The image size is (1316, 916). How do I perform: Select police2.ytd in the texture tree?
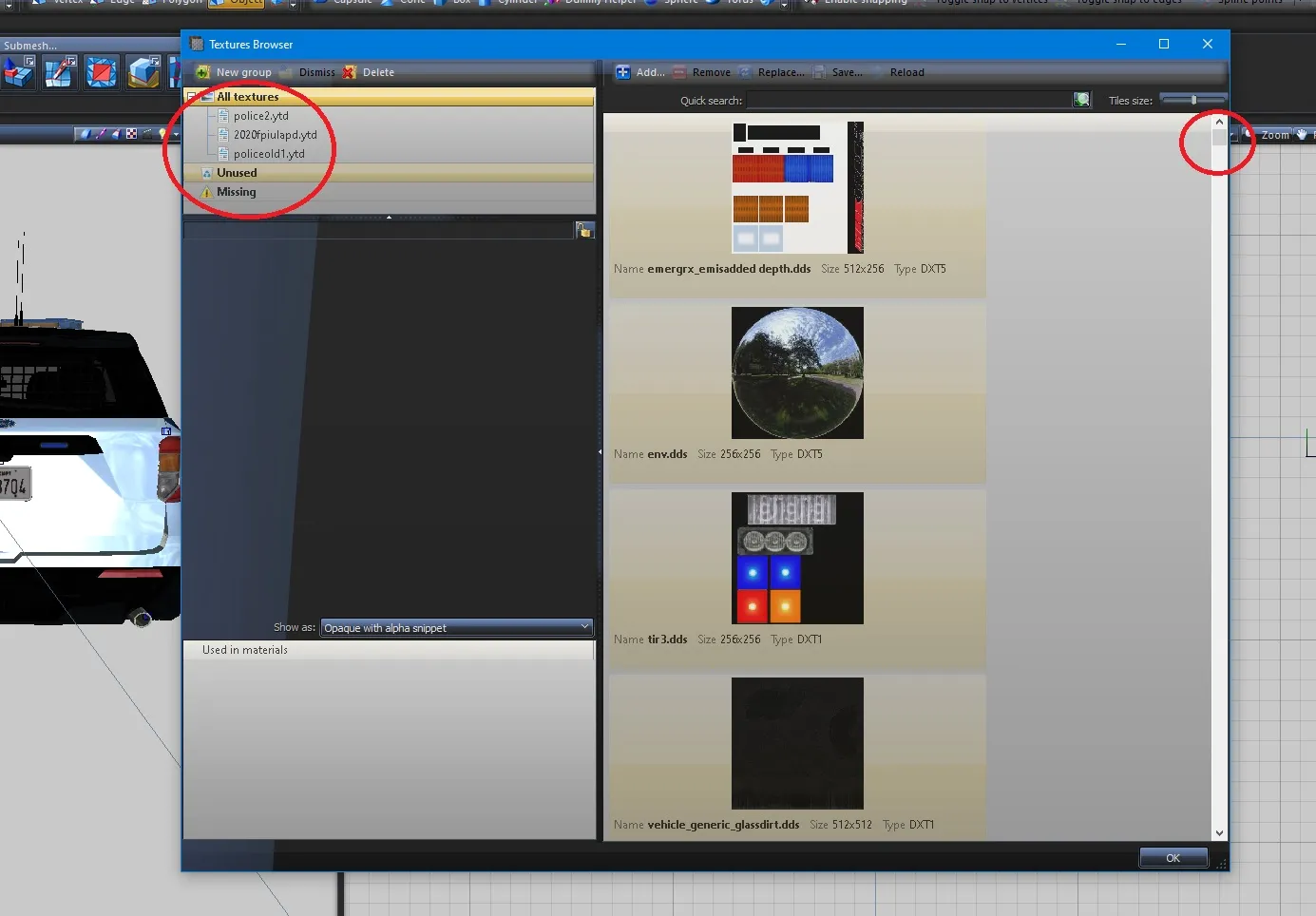tap(260, 116)
